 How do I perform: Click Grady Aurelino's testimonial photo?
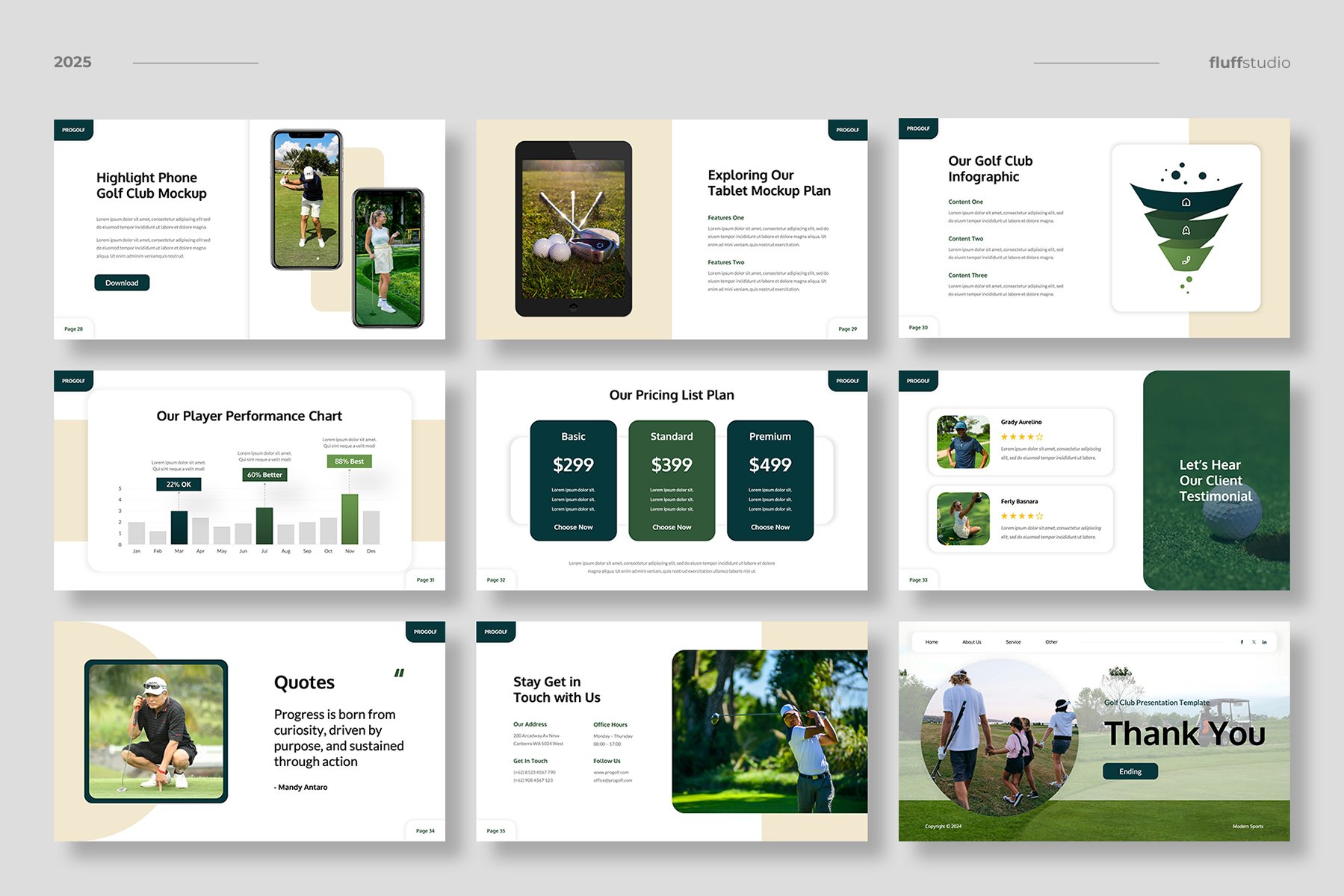[x=963, y=442]
